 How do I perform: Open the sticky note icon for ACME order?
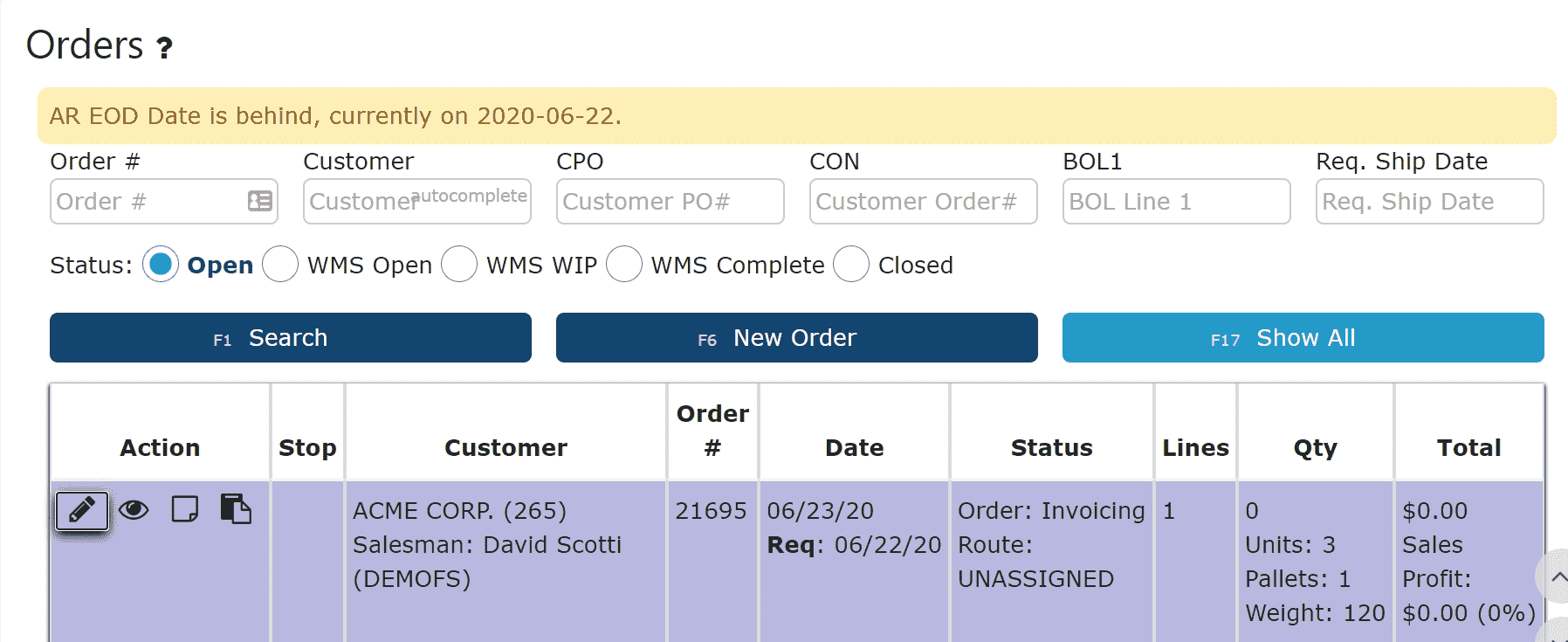[185, 509]
